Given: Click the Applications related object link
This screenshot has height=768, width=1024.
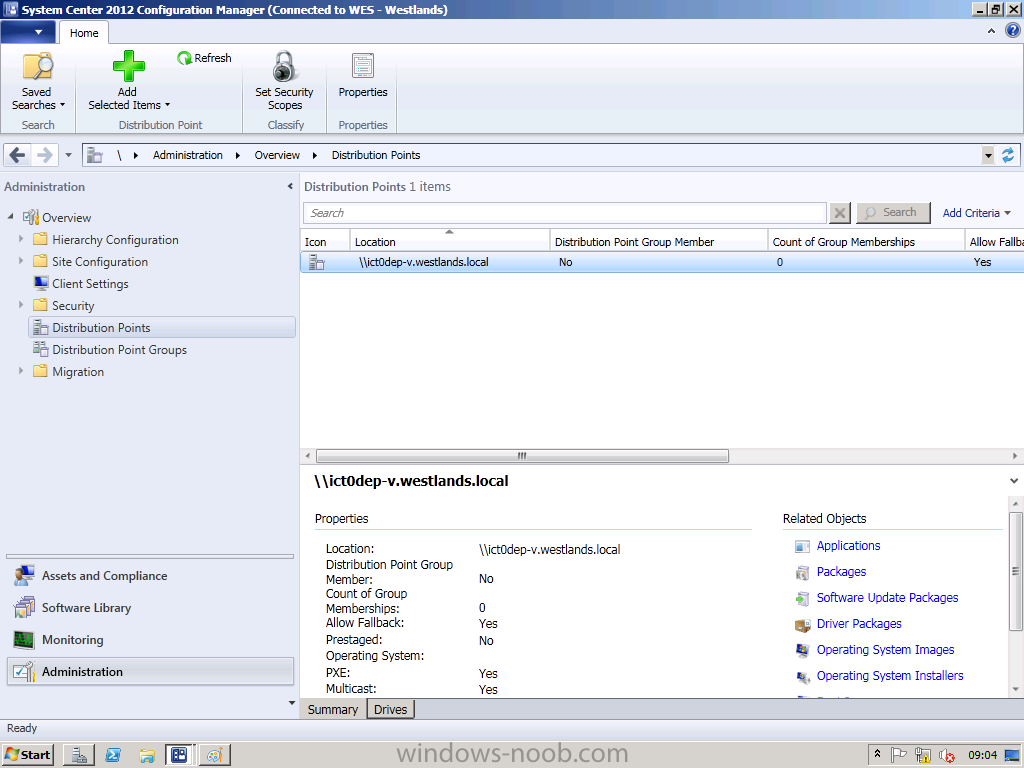Looking at the screenshot, I should (x=848, y=546).
